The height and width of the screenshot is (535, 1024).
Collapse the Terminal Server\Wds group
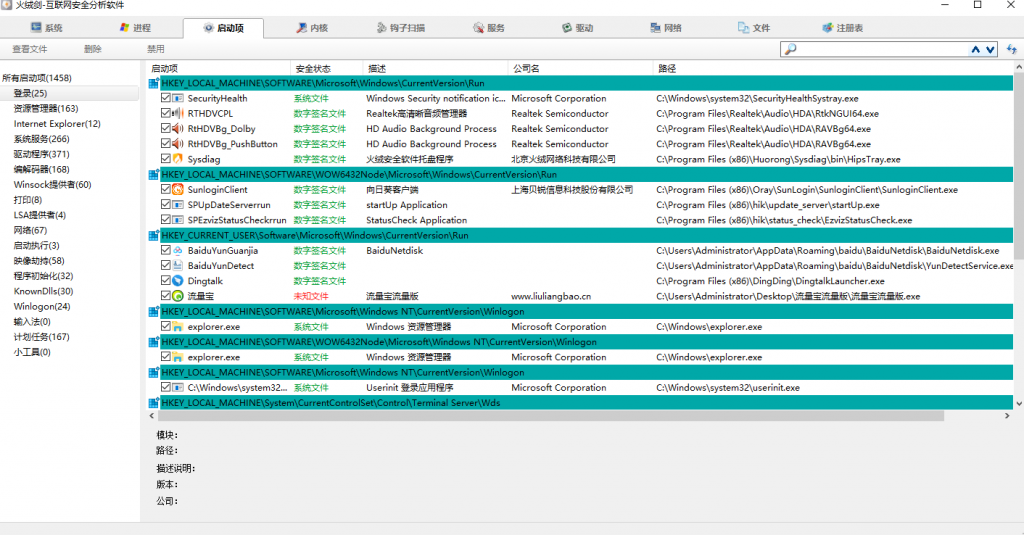coord(153,403)
